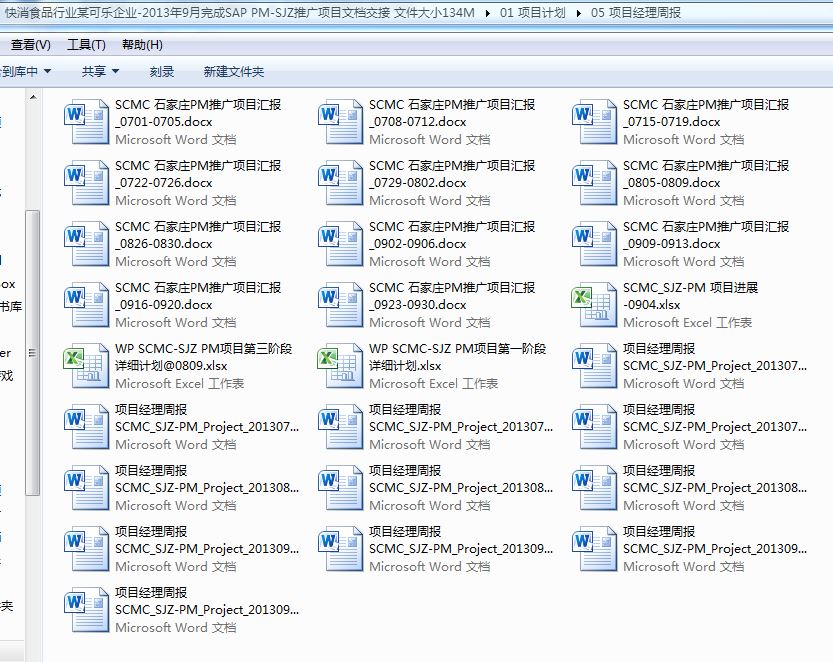Select Word icon for 汇报_0902-0906.docx
Image resolution: width=833 pixels, height=662 pixels.
339,244
